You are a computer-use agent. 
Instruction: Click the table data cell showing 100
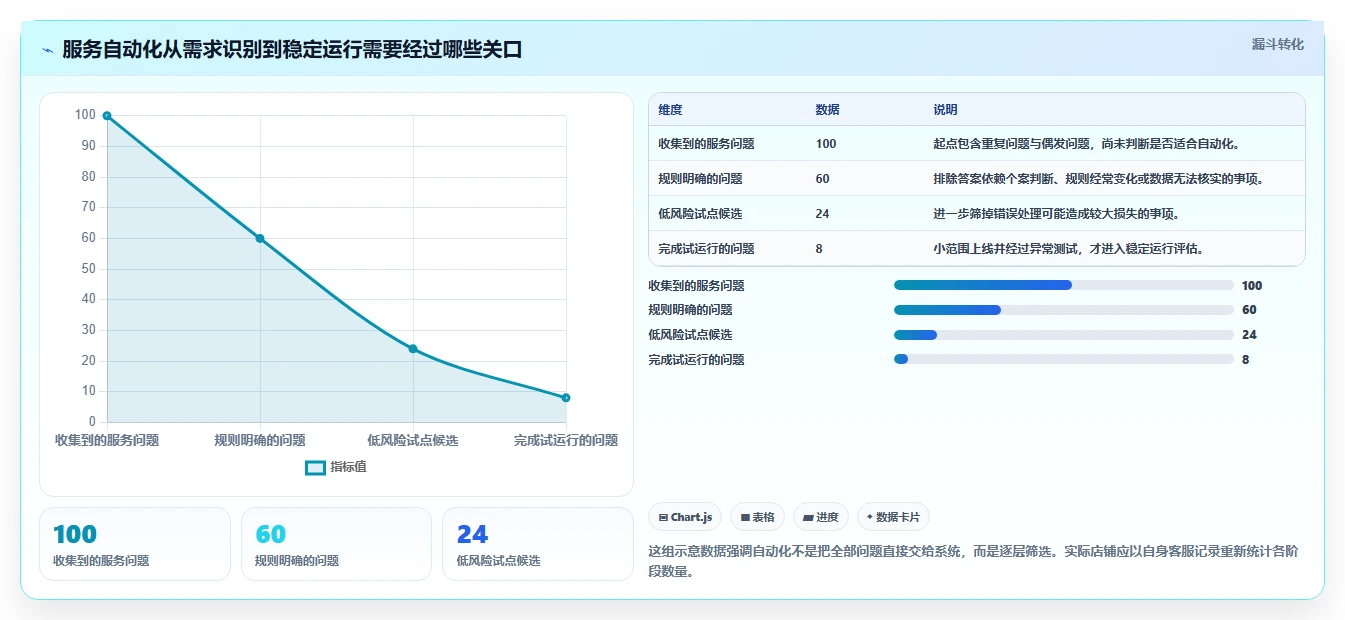[x=826, y=144]
